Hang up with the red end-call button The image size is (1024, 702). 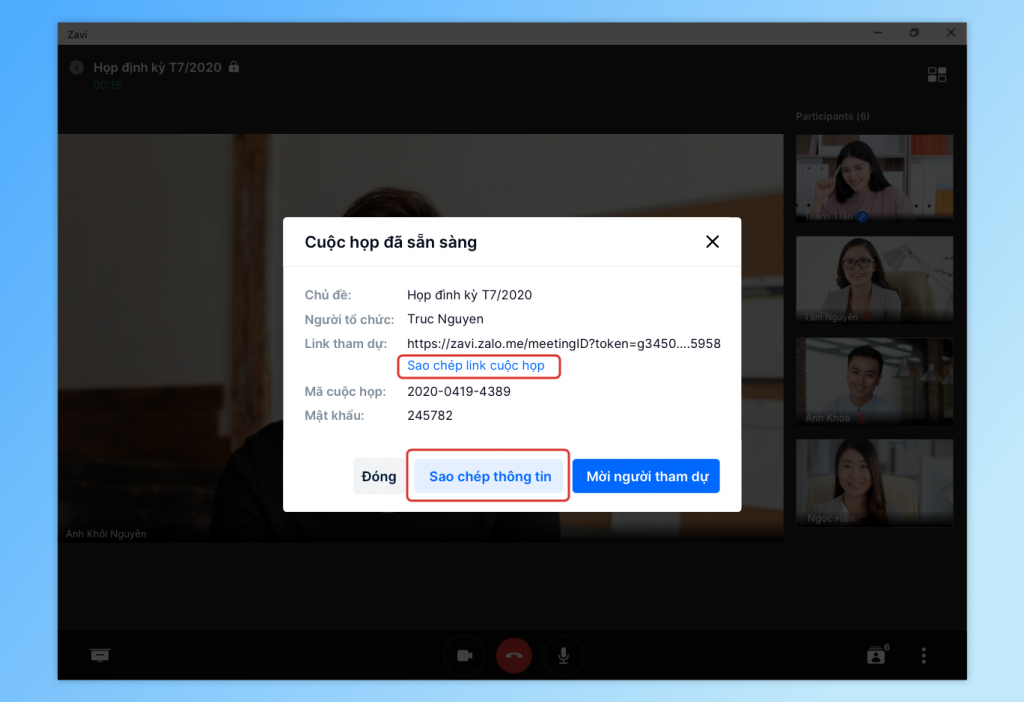[x=514, y=655]
